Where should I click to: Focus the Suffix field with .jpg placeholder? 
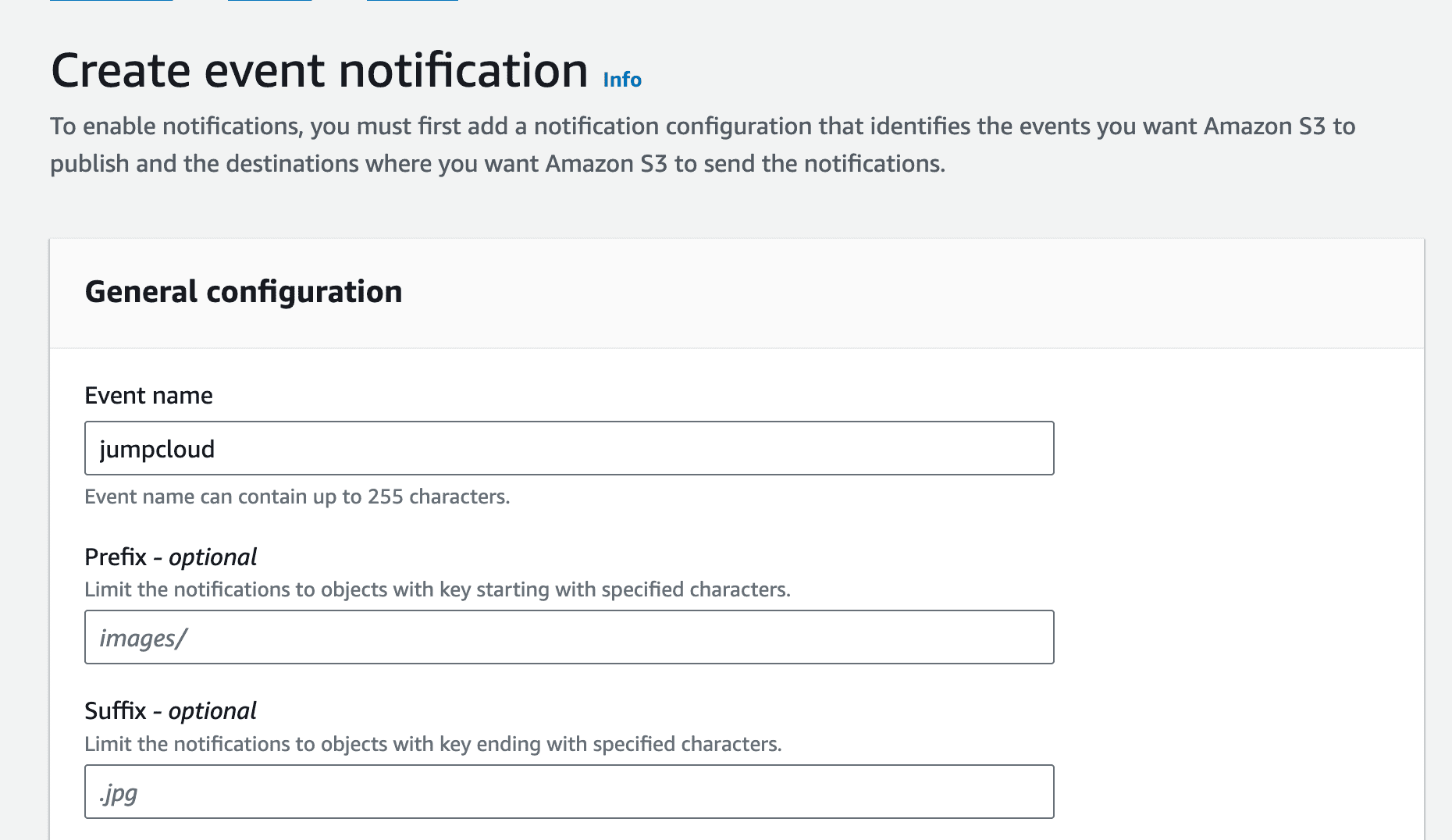click(x=569, y=792)
